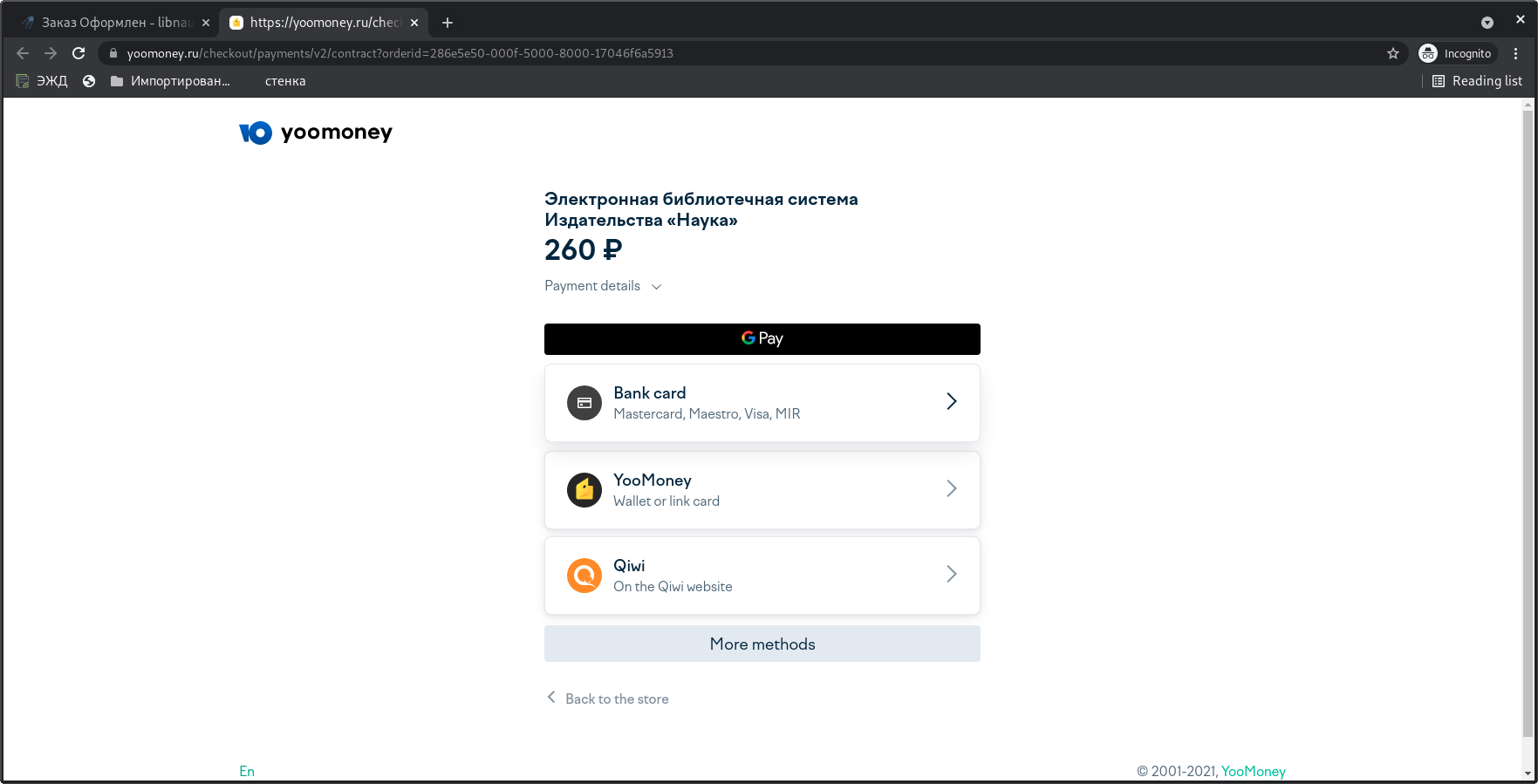
Task: Show More methods
Action: pos(762,644)
